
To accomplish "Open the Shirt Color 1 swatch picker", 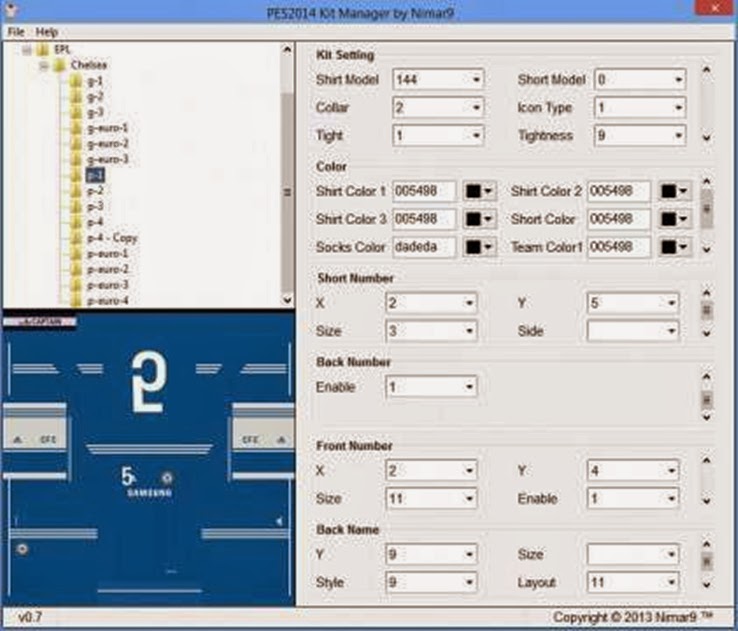I will click(x=480, y=191).
